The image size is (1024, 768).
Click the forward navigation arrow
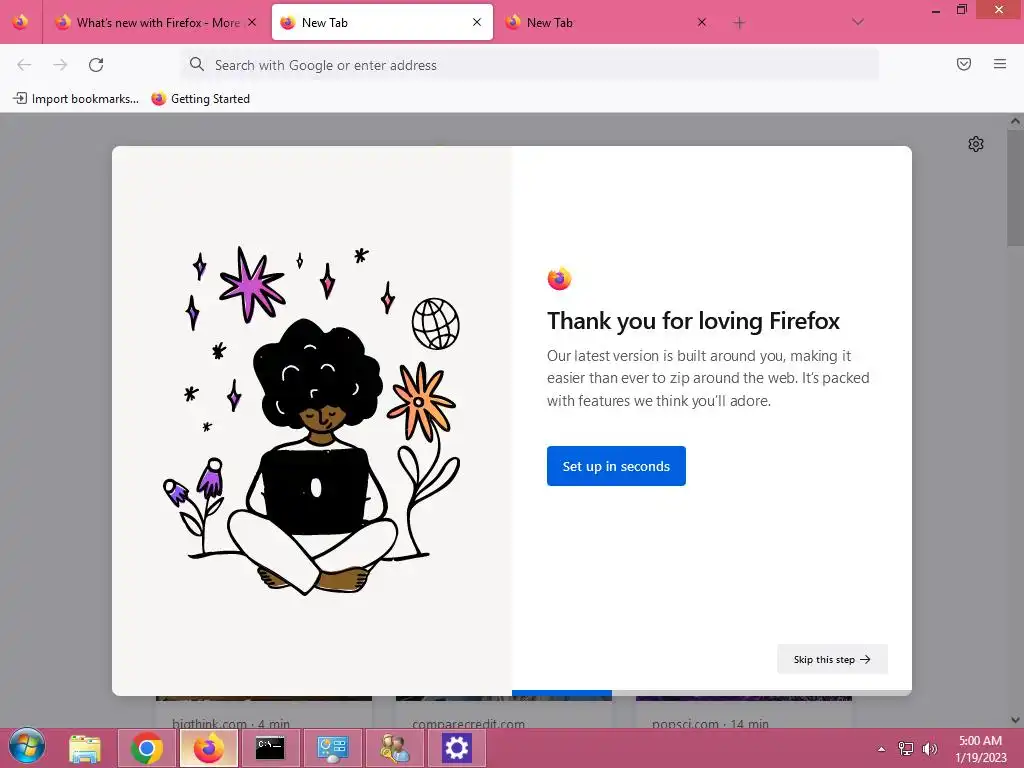tap(60, 65)
